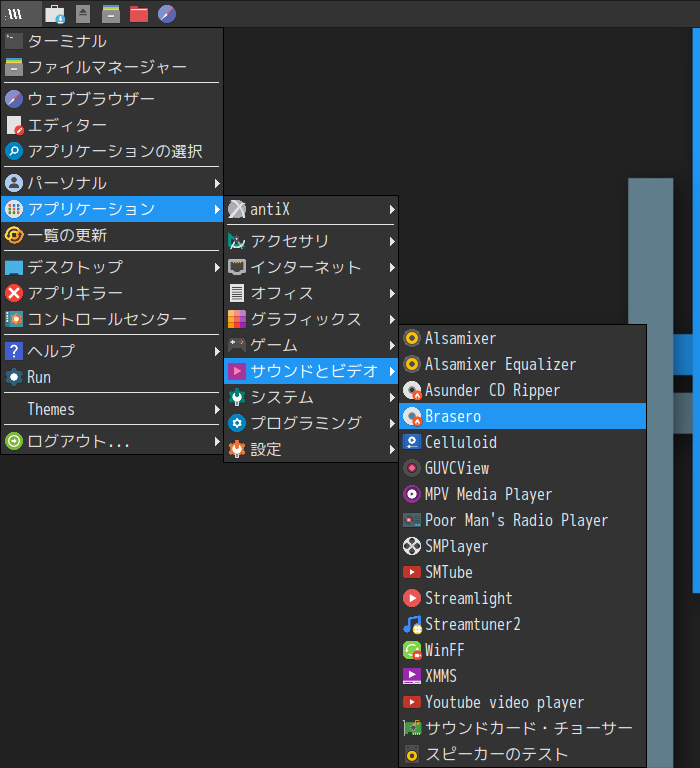Expand the パーソナル submenu
Screen dimensions: 700x768
112,183
